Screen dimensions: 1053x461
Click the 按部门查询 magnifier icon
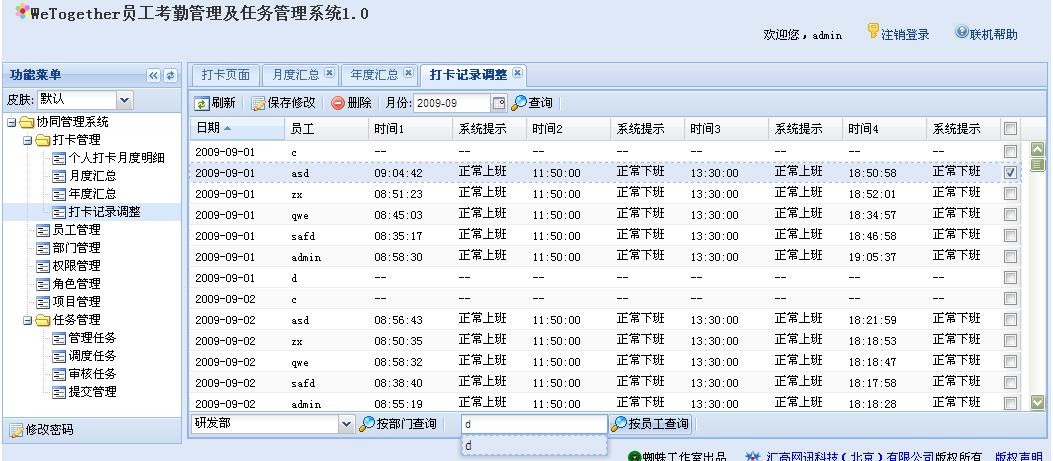pyautogui.click(x=367, y=425)
